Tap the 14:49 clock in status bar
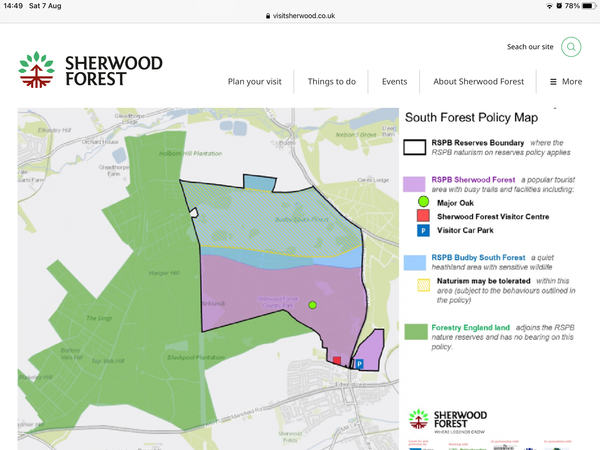The width and height of the screenshot is (600, 450). [13, 6]
